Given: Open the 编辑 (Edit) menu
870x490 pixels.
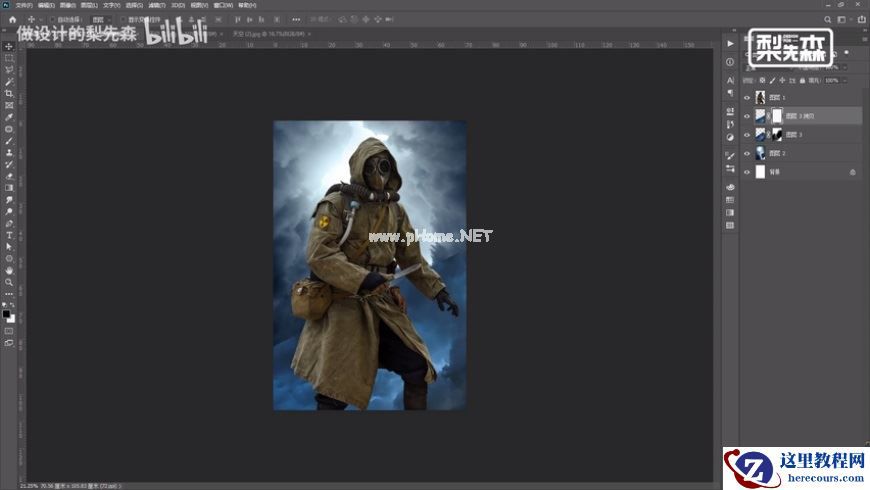Looking at the screenshot, I should pyautogui.click(x=45, y=5).
